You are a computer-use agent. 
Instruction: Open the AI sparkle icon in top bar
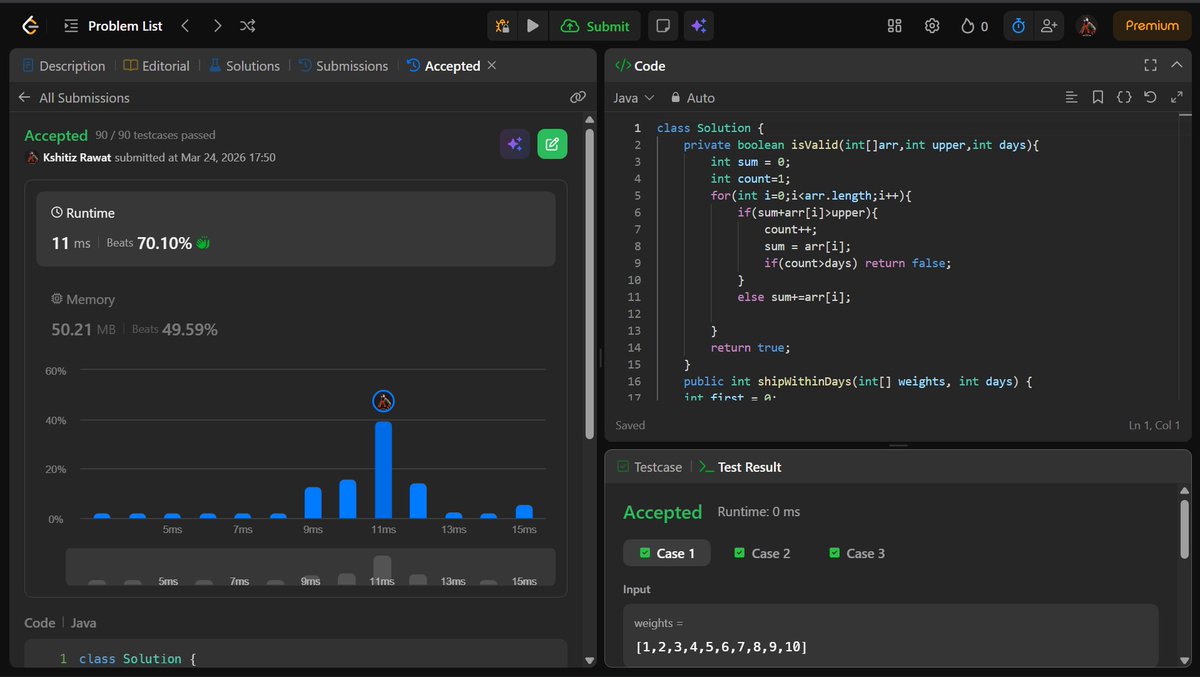point(698,26)
